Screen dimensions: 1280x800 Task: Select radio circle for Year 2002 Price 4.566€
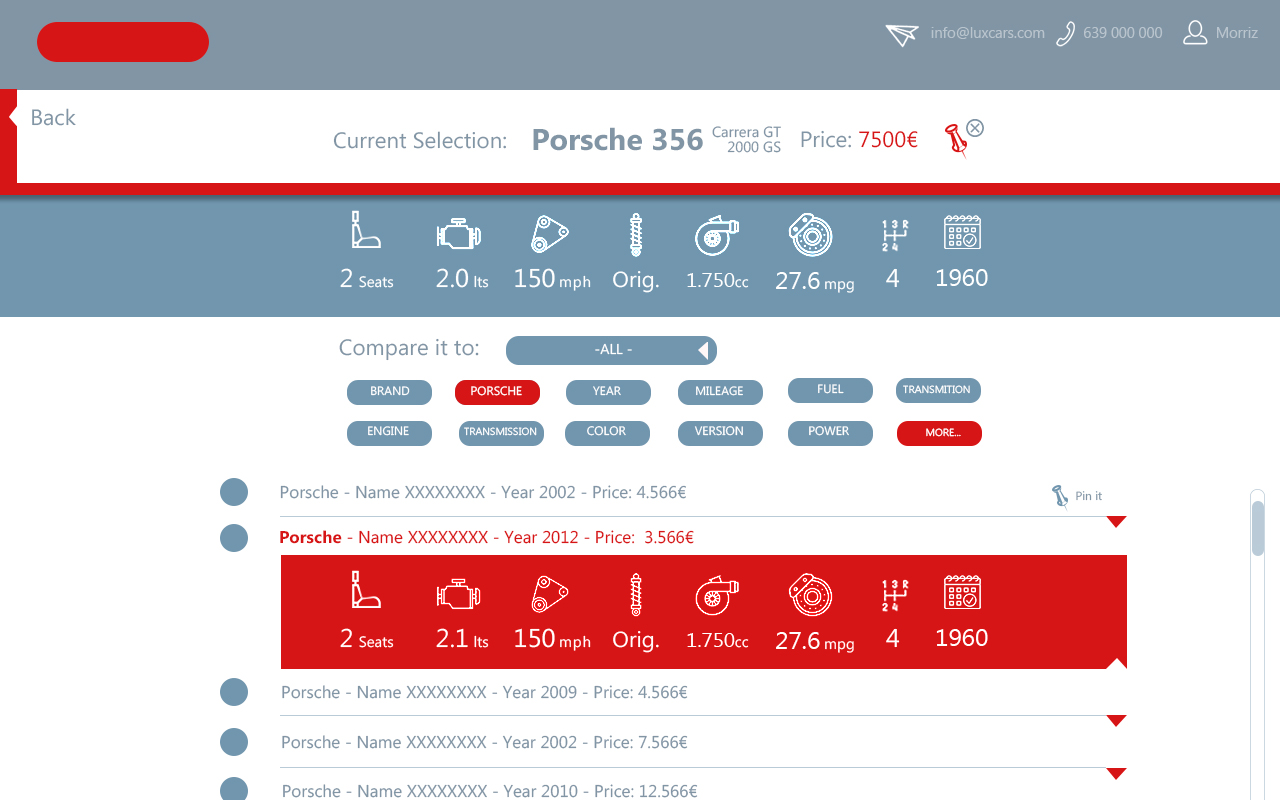pos(234,492)
